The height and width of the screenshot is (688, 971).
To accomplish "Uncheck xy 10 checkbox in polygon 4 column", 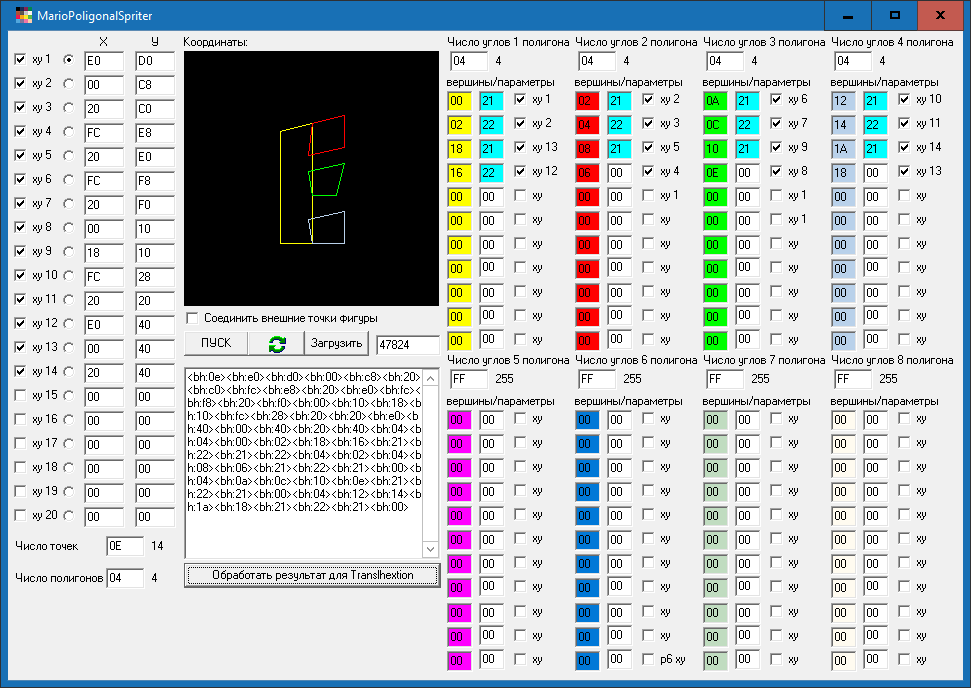I will pyautogui.click(x=904, y=99).
